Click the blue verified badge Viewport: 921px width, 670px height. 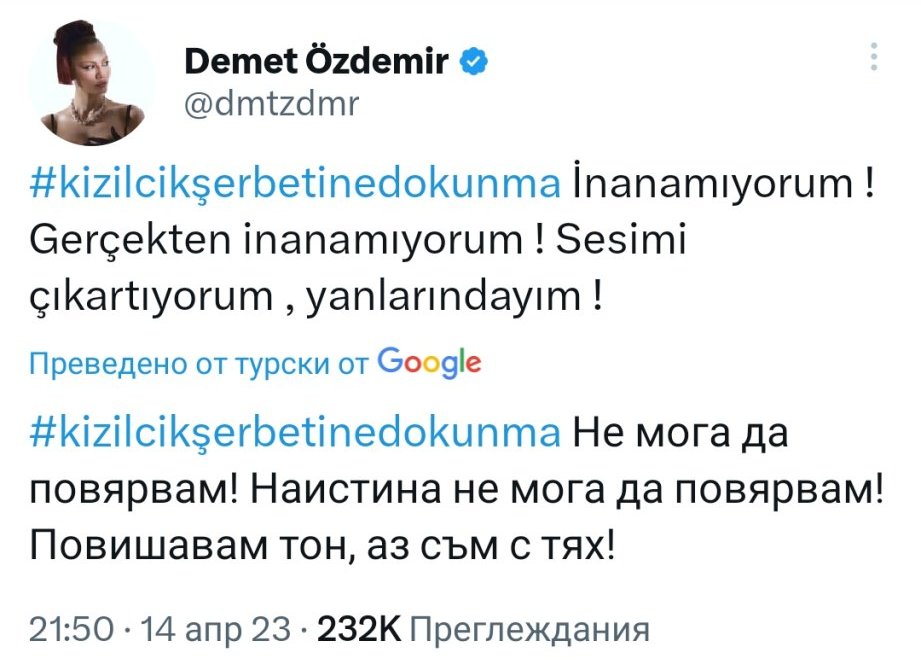tap(474, 62)
